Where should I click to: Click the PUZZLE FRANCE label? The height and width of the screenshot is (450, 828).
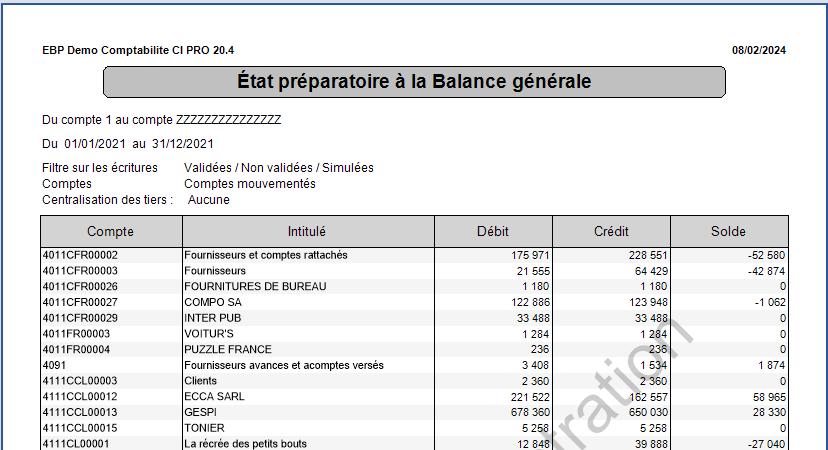pyautogui.click(x=228, y=349)
